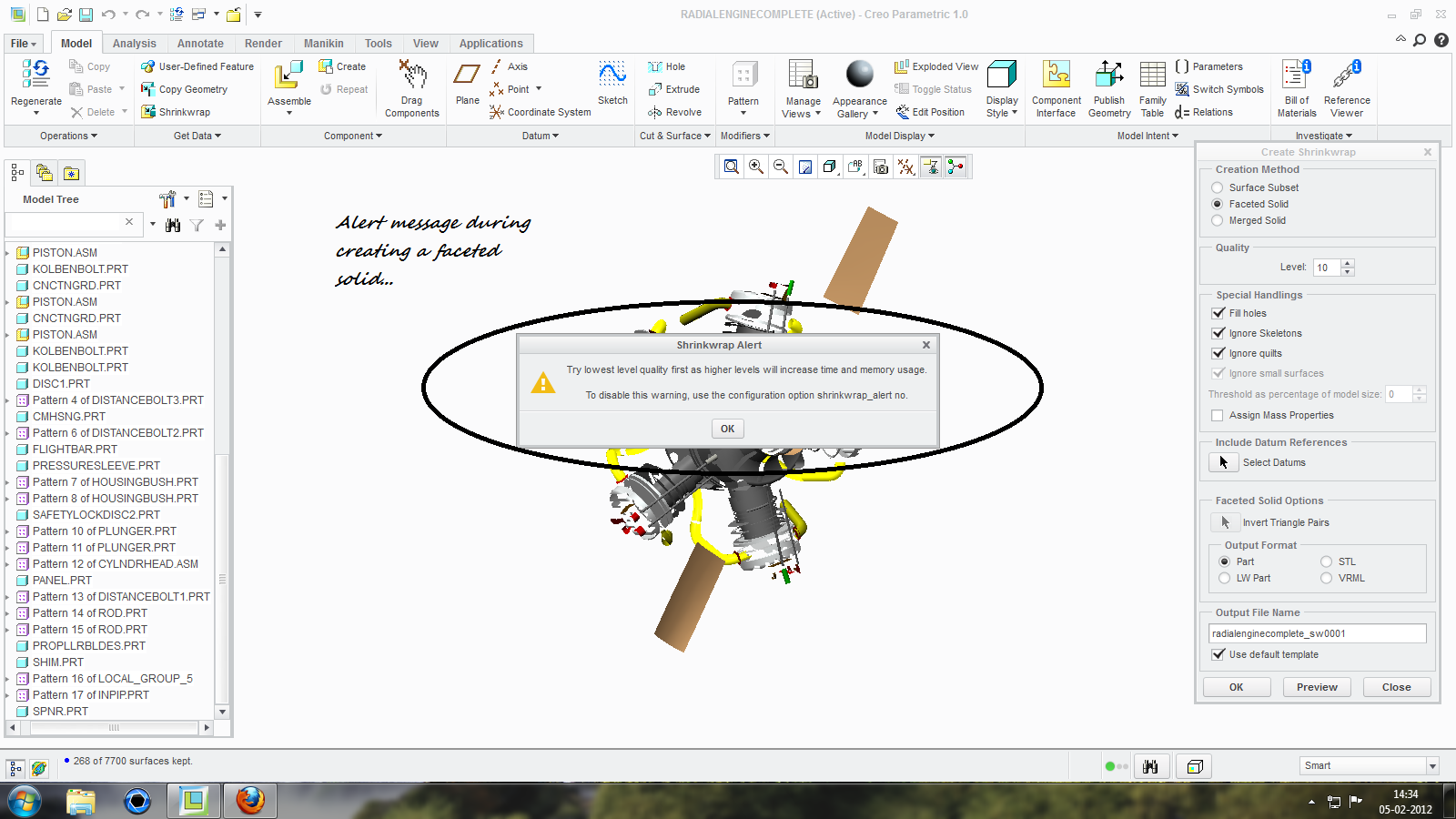The width and height of the screenshot is (1456, 819).
Task: Choose the Extrude tool
Action: coord(674,89)
